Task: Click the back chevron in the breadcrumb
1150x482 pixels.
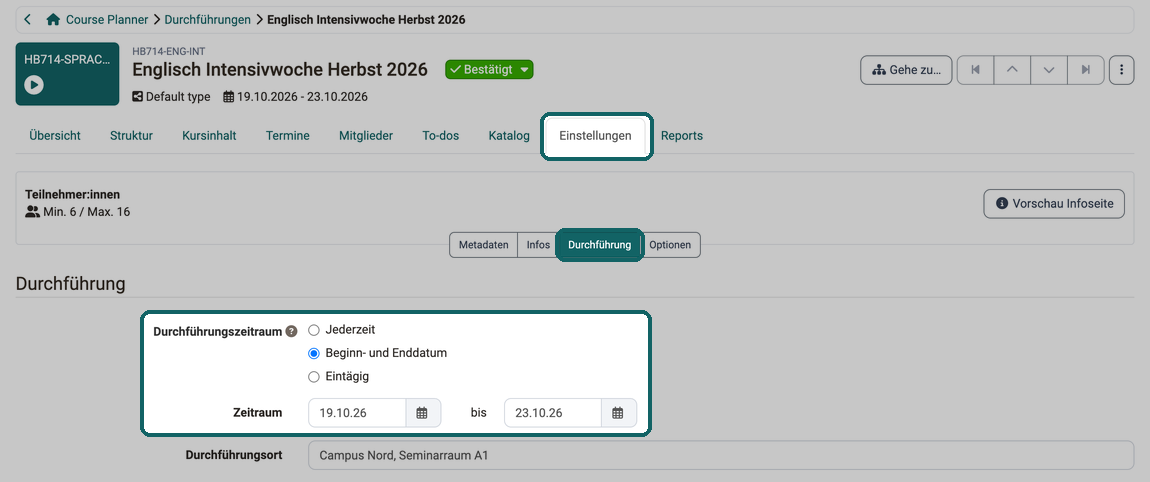Action: pos(28,20)
